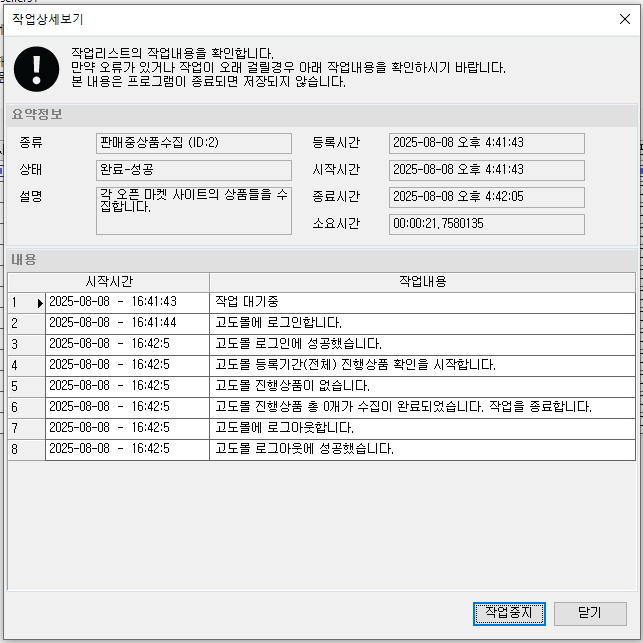The width and height of the screenshot is (643, 643).
Task: Click the cell '고도몰에 로그아웃합니다.'
Action: click(x=422, y=429)
